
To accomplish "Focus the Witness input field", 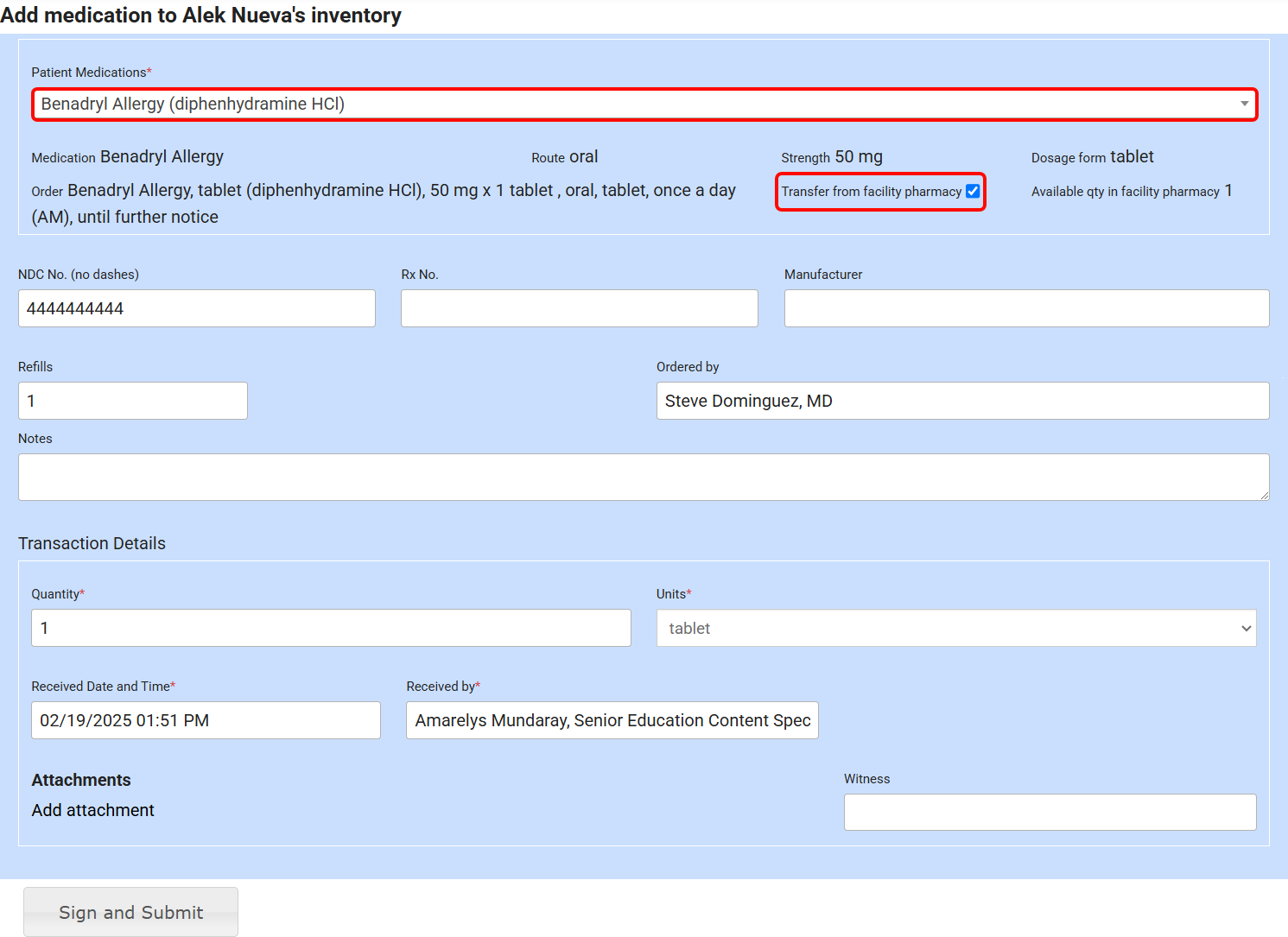I will pos(1050,812).
